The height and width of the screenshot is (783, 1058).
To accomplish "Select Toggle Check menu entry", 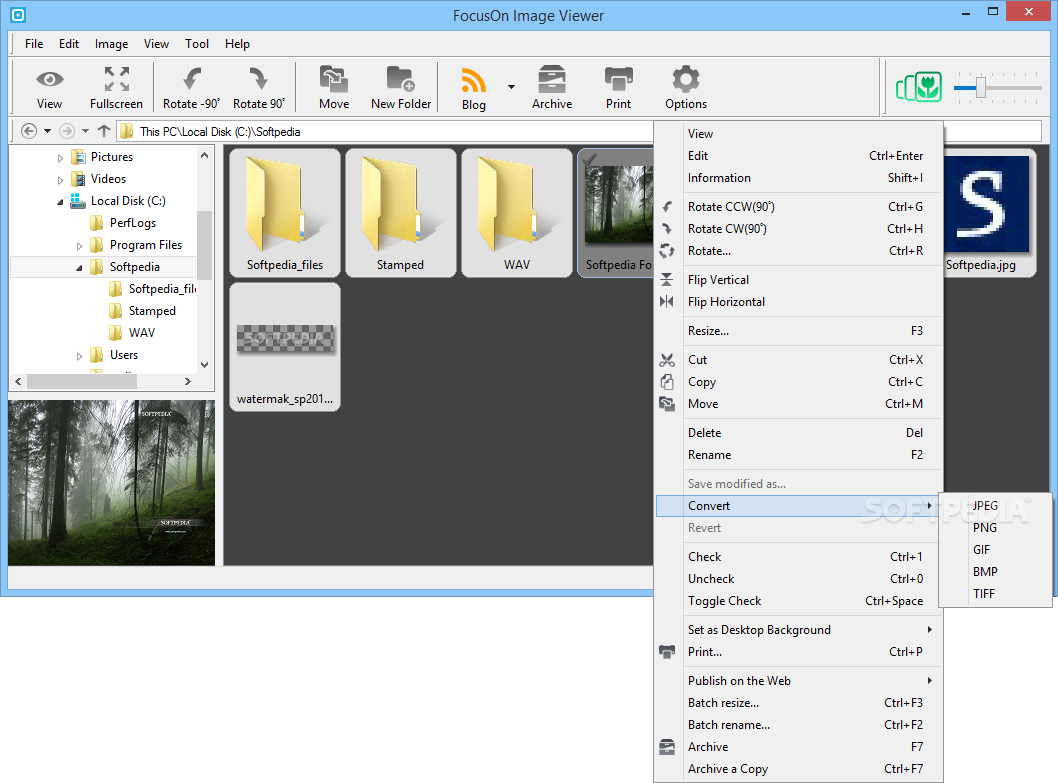I will 799,601.
